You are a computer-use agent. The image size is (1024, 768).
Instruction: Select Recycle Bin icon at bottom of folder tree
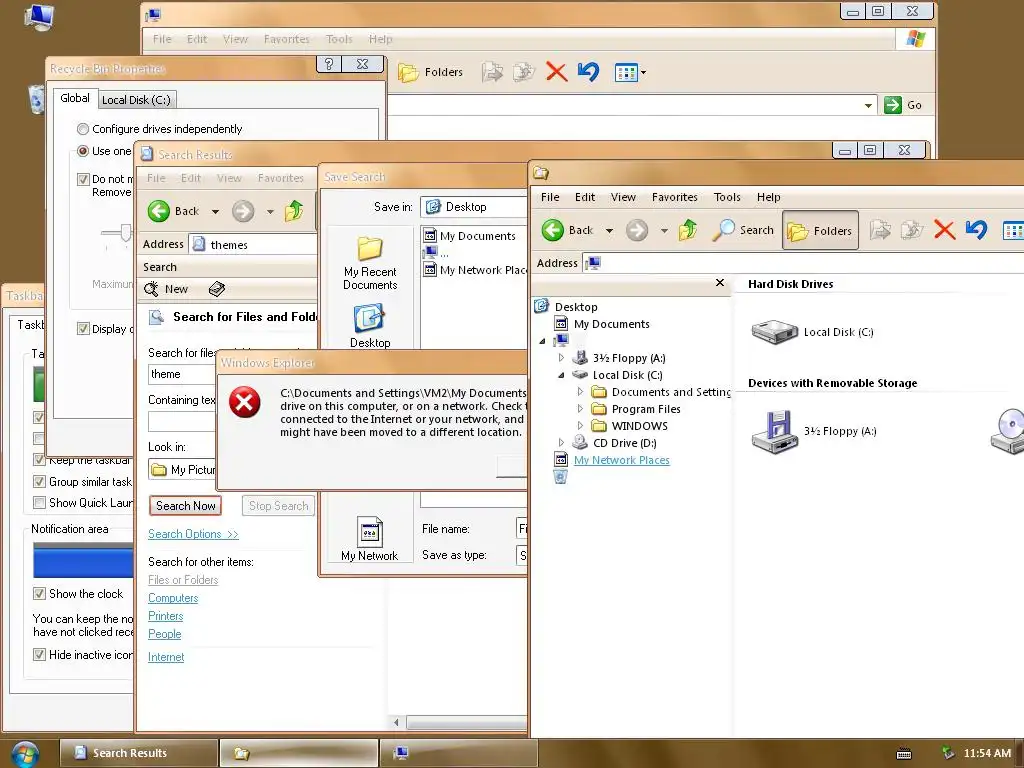pyautogui.click(x=560, y=477)
